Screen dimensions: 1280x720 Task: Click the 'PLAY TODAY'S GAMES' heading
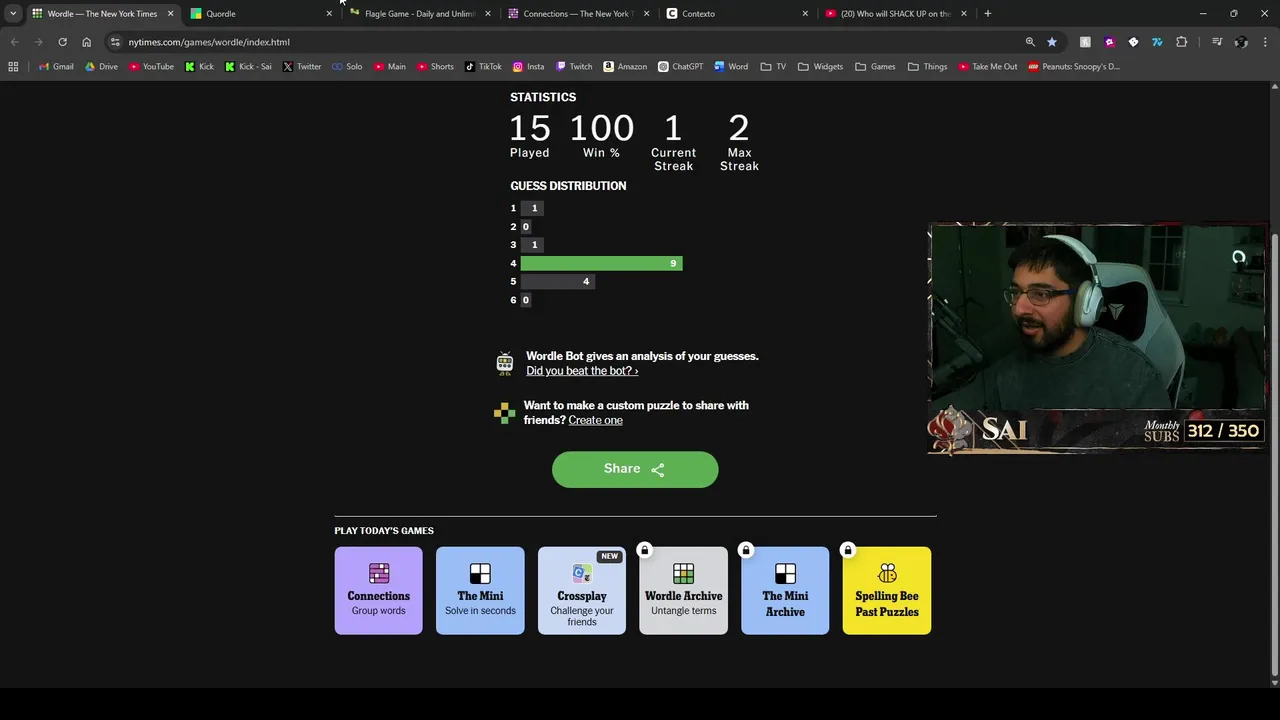click(384, 531)
